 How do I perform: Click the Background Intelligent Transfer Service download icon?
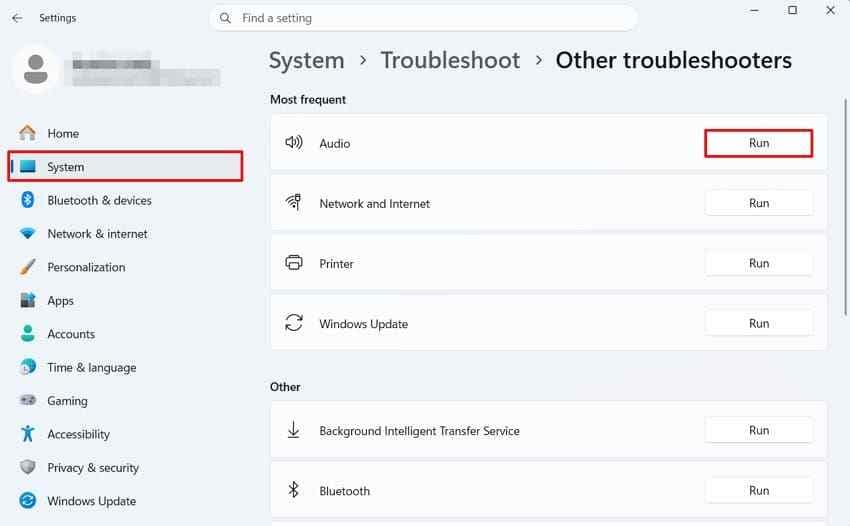[x=293, y=429]
